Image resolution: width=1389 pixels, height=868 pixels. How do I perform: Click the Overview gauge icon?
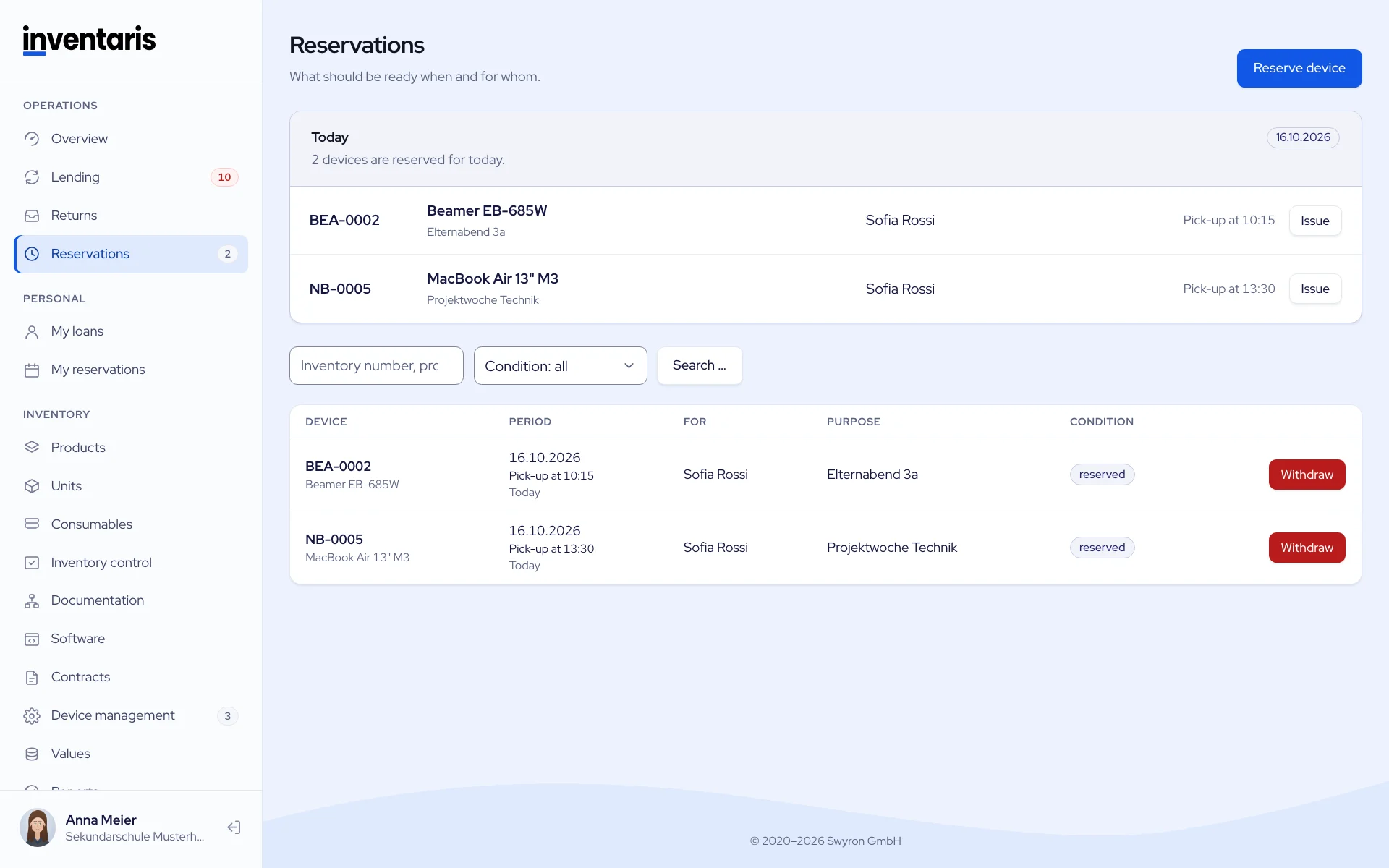click(32, 139)
